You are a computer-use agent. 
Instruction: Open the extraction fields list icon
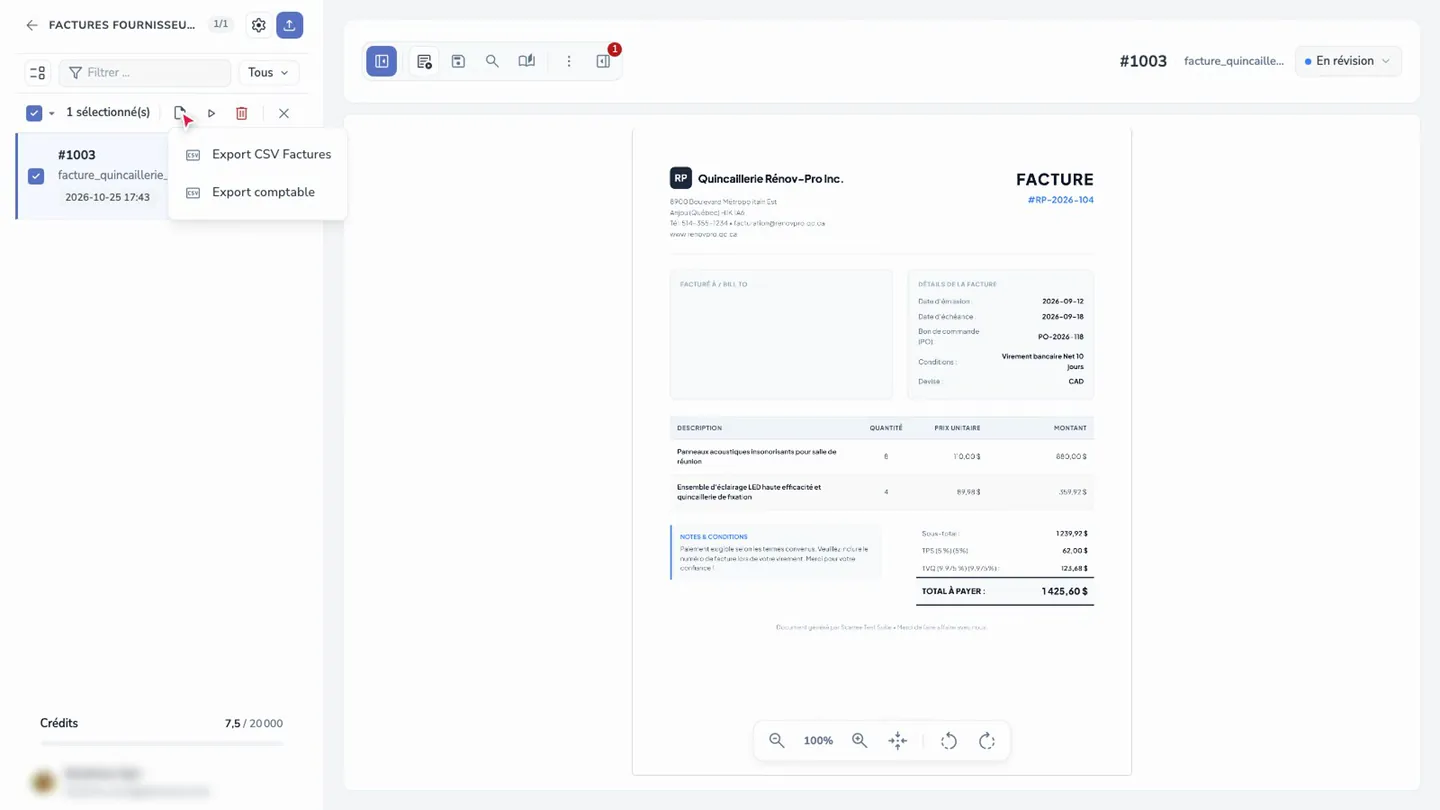[x=424, y=61]
